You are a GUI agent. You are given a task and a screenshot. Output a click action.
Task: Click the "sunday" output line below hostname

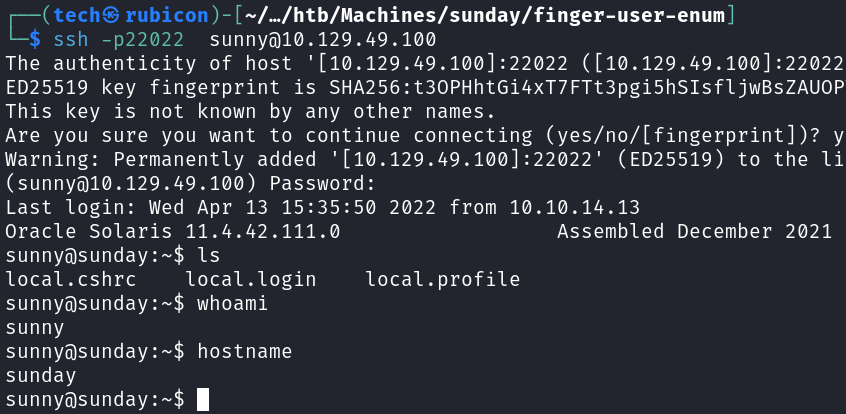[x=40, y=375]
